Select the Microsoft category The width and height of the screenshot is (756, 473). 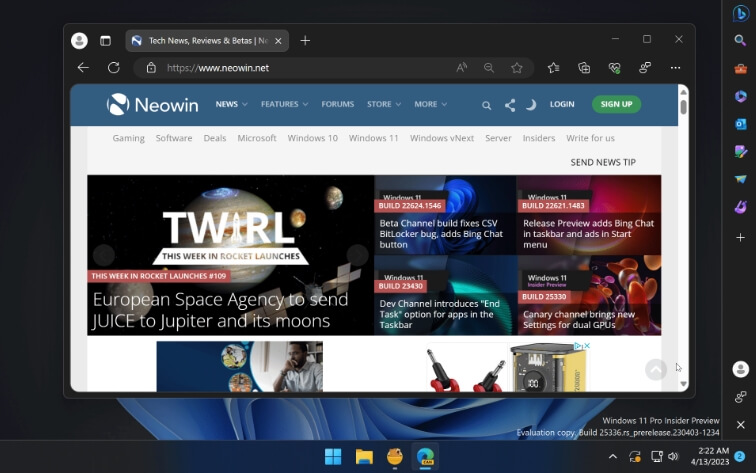click(x=256, y=138)
